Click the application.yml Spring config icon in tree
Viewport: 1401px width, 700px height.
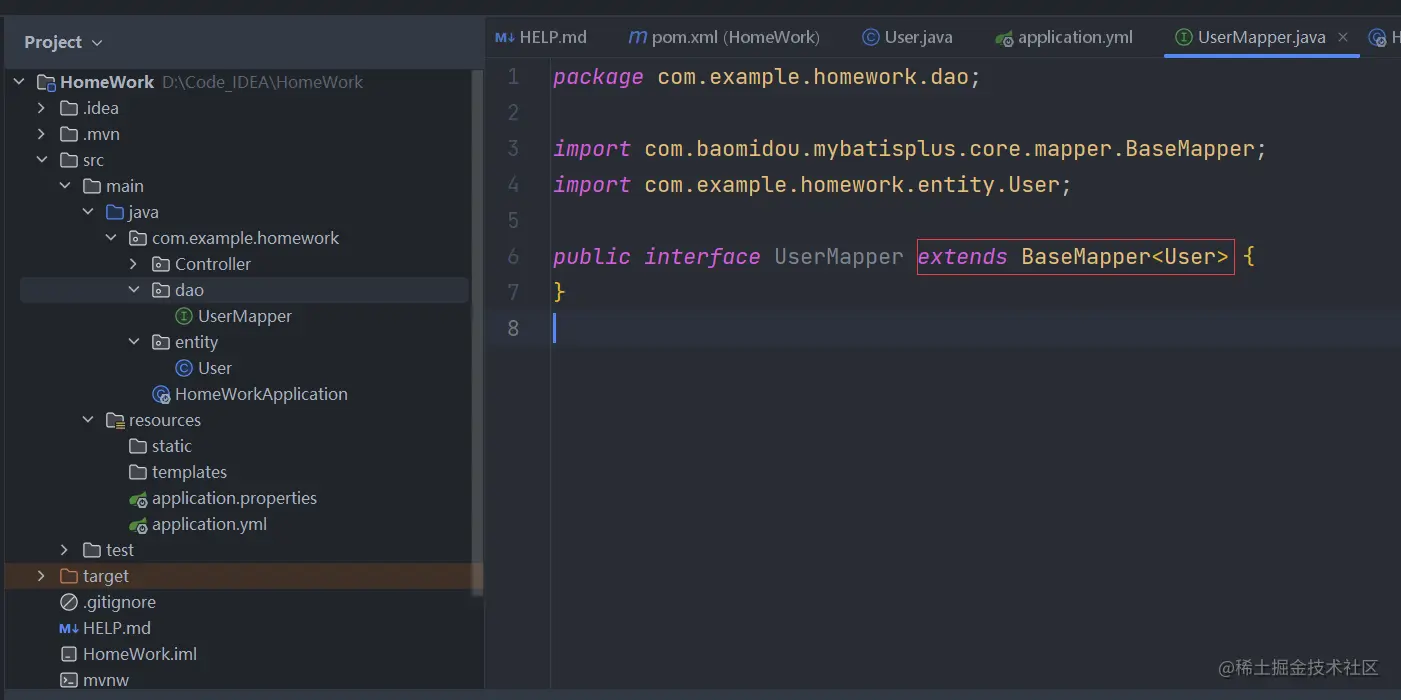tap(138, 524)
